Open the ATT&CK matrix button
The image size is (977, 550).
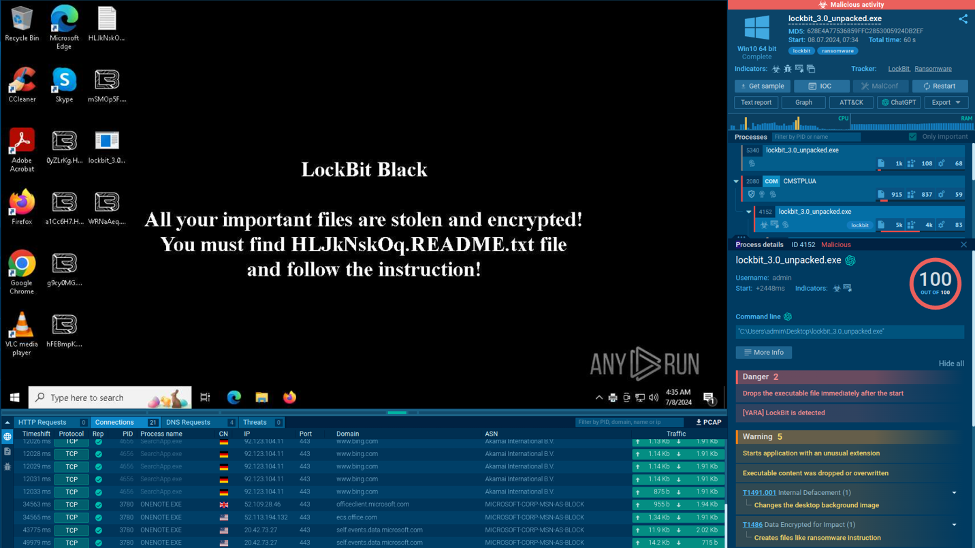[851, 103]
